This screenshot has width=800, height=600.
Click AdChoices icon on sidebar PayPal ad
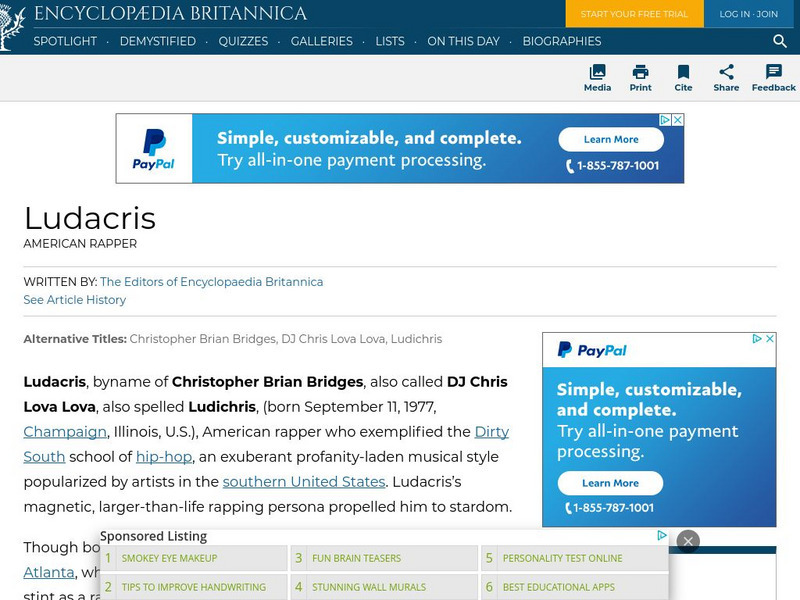(757, 338)
